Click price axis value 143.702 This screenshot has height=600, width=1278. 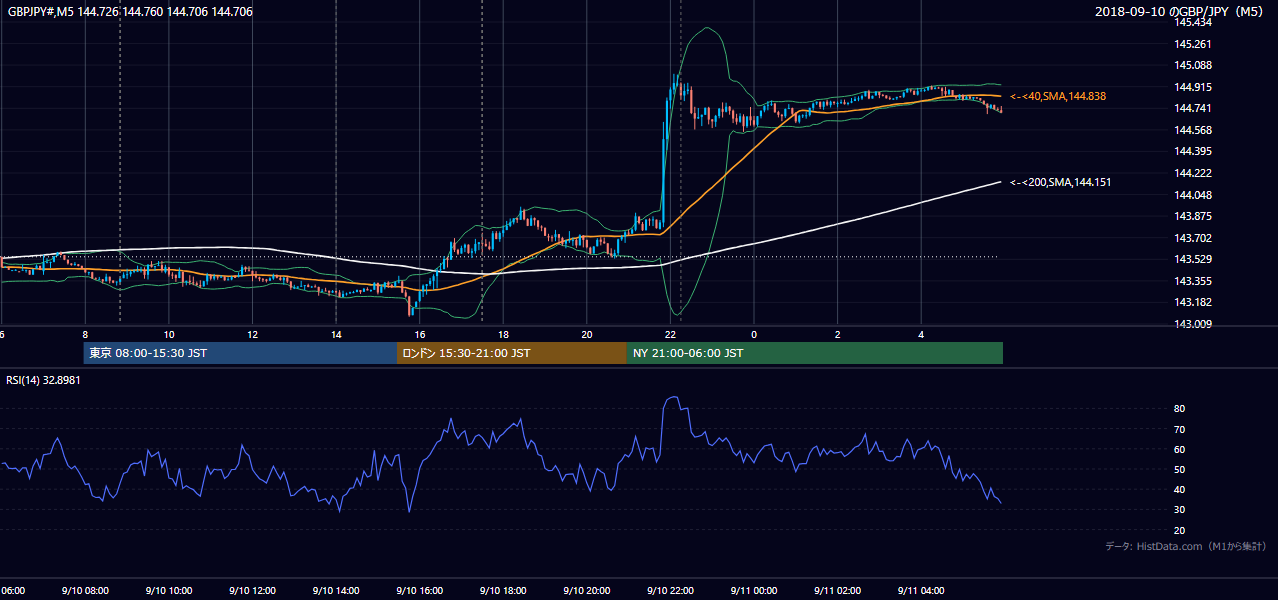click(x=1192, y=238)
